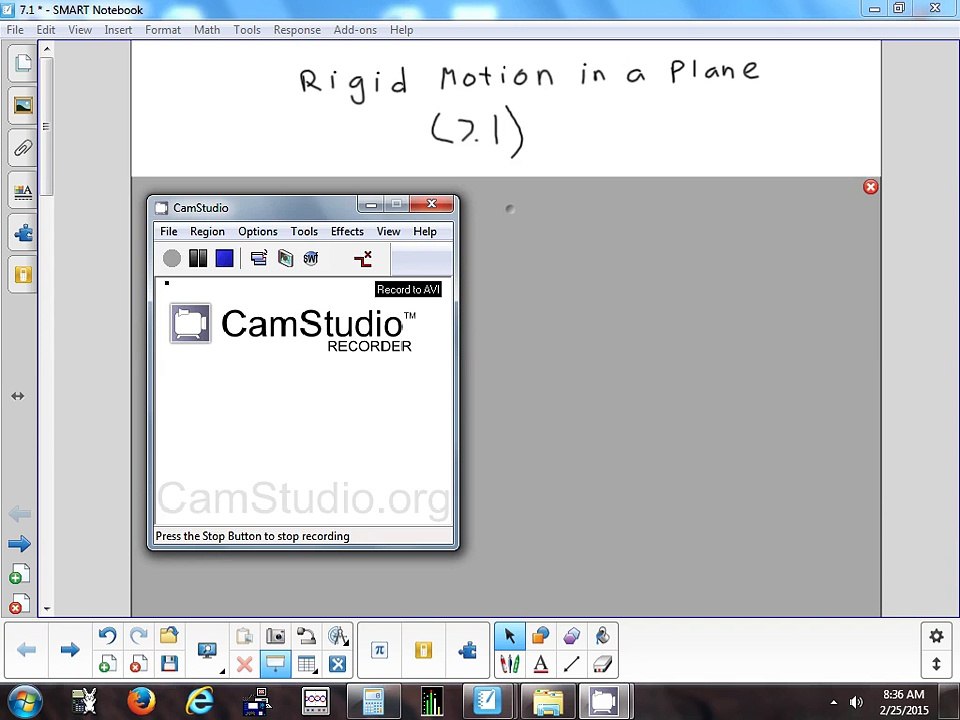Click the taskbar volume speaker icon
The image size is (960, 720).
[856, 702]
